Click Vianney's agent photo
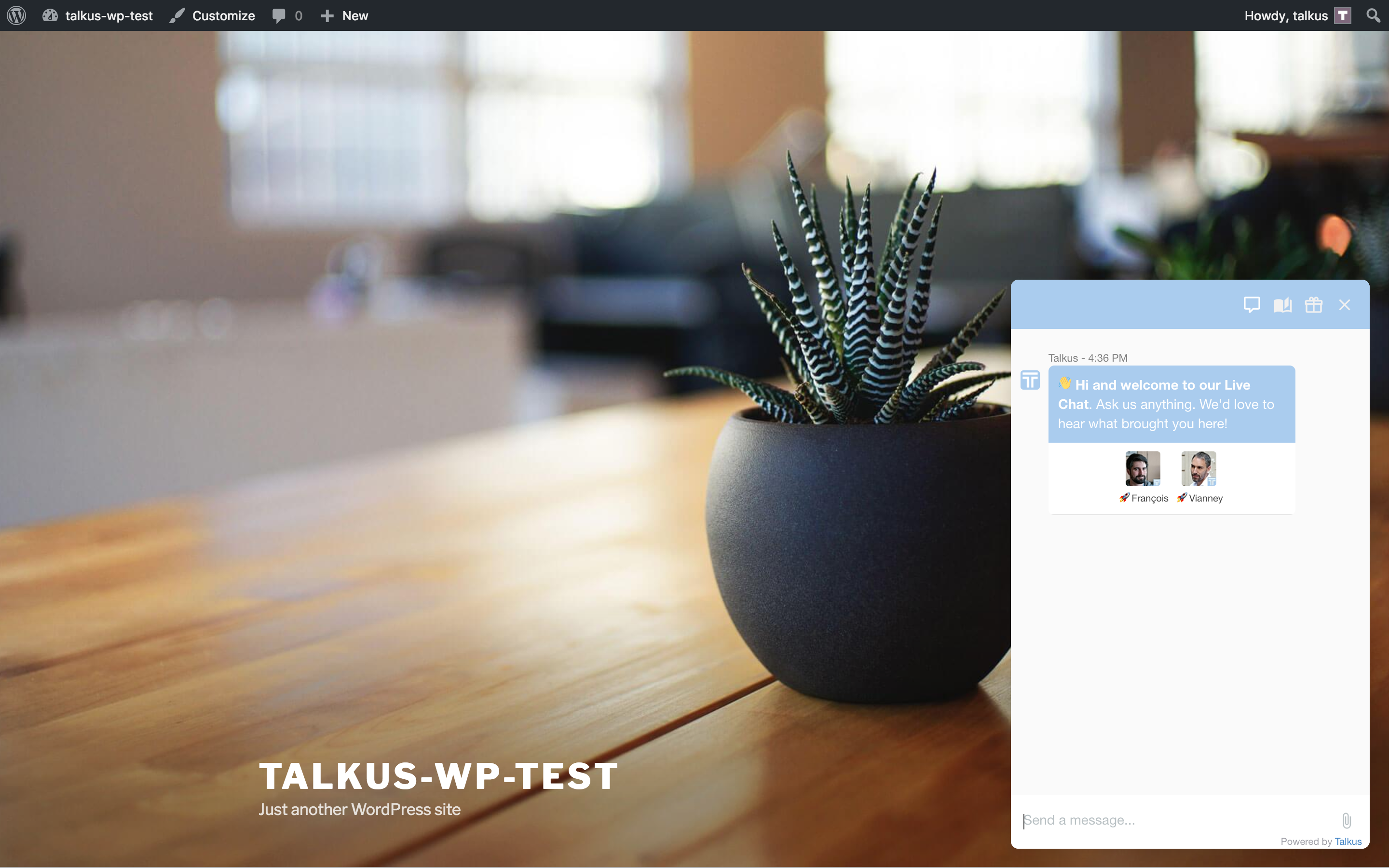 point(1198,468)
